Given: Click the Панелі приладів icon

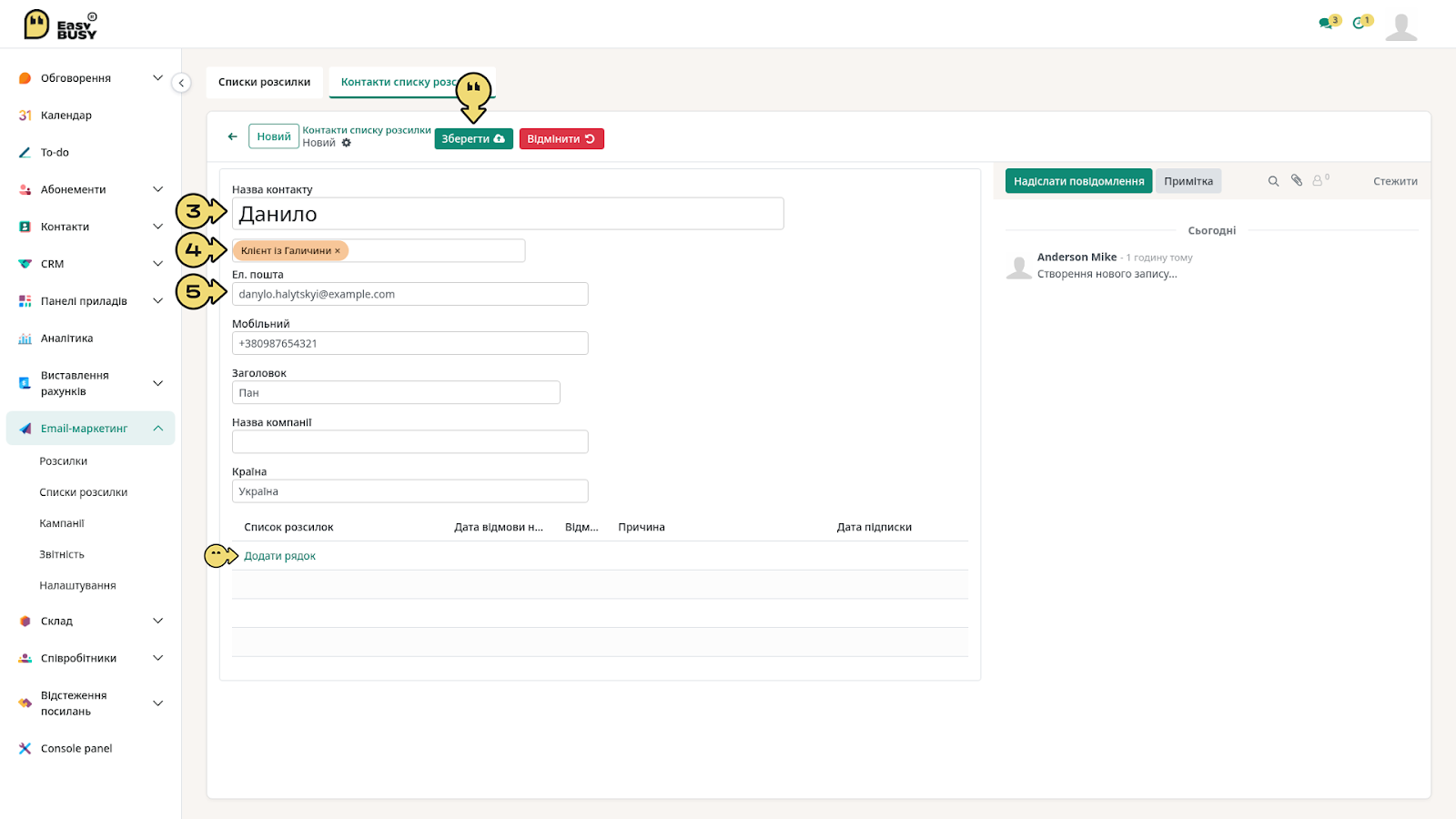Looking at the screenshot, I should pyautogui.click(x=25, y=301).
